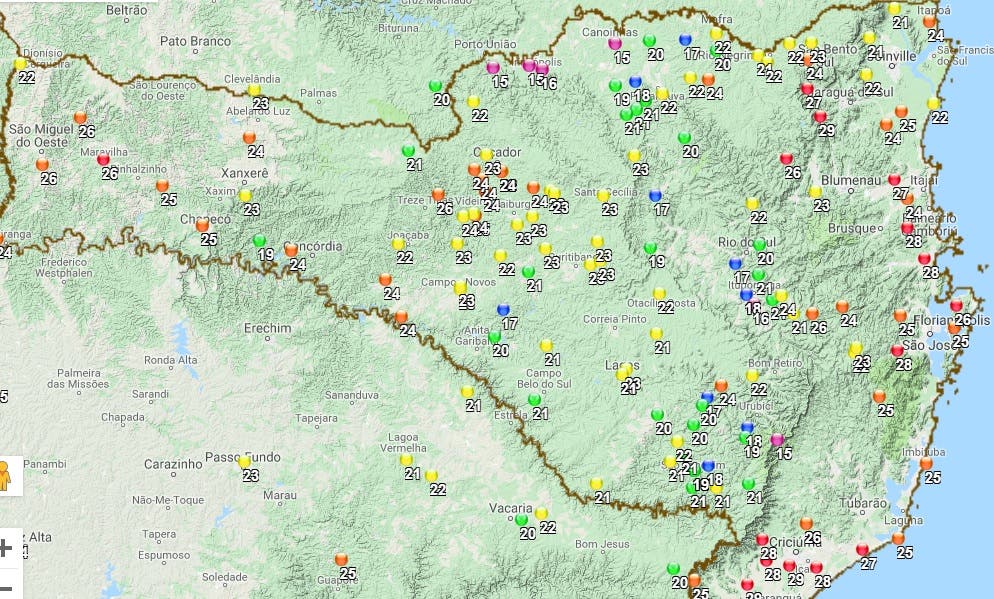Image resolution: width=994 pixels, height=599 pixels.
Task: Zoom in with the plus button
Action: [x=5, y=547]
